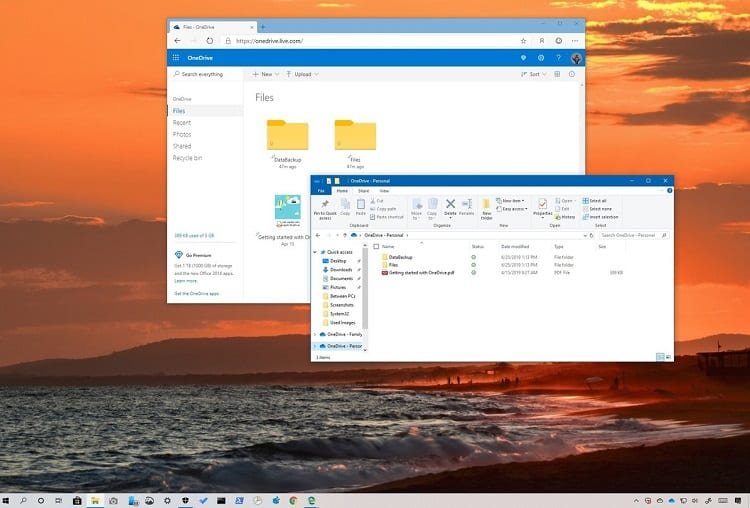Open the File tab in Explorer

click(x=321, y=191)
